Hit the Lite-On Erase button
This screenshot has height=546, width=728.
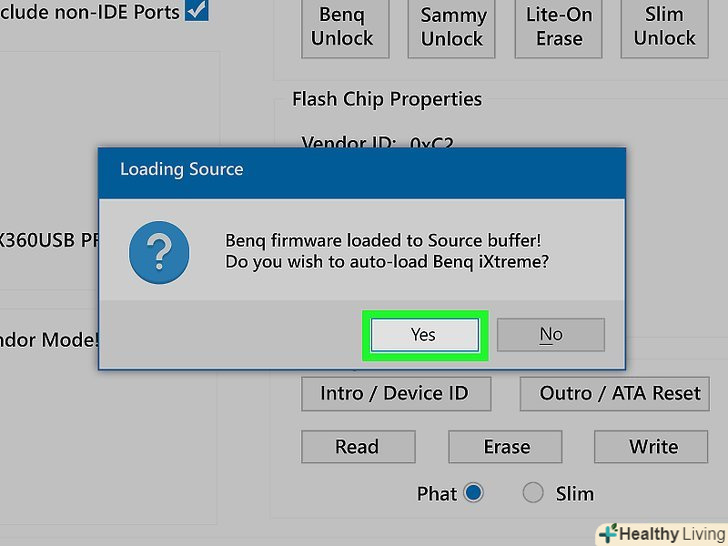[x=559, y=27]
